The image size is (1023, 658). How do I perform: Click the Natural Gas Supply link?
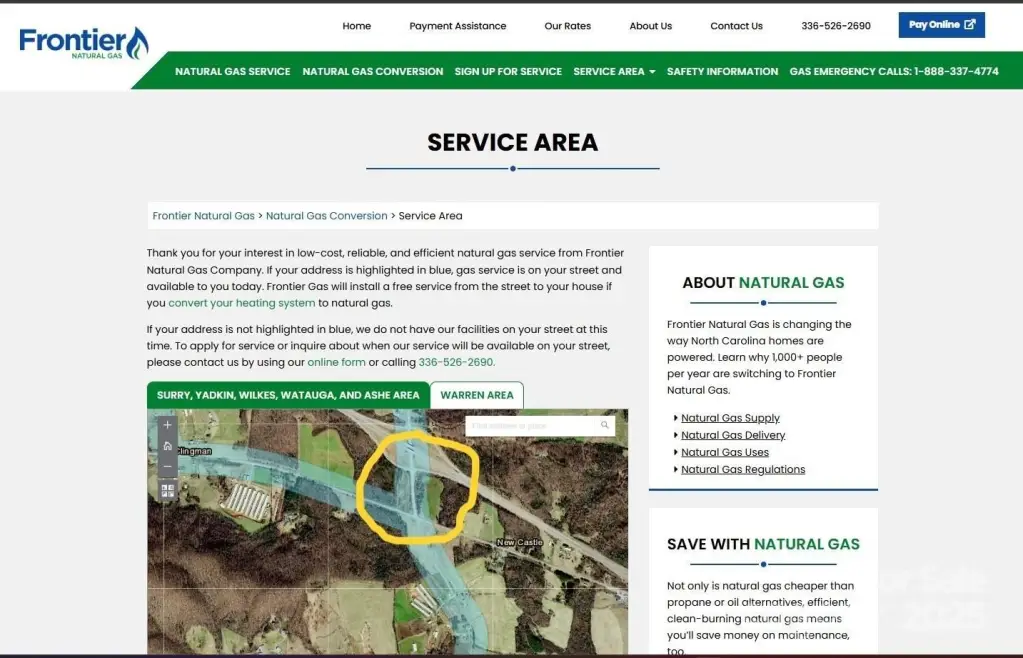point(730,418)
